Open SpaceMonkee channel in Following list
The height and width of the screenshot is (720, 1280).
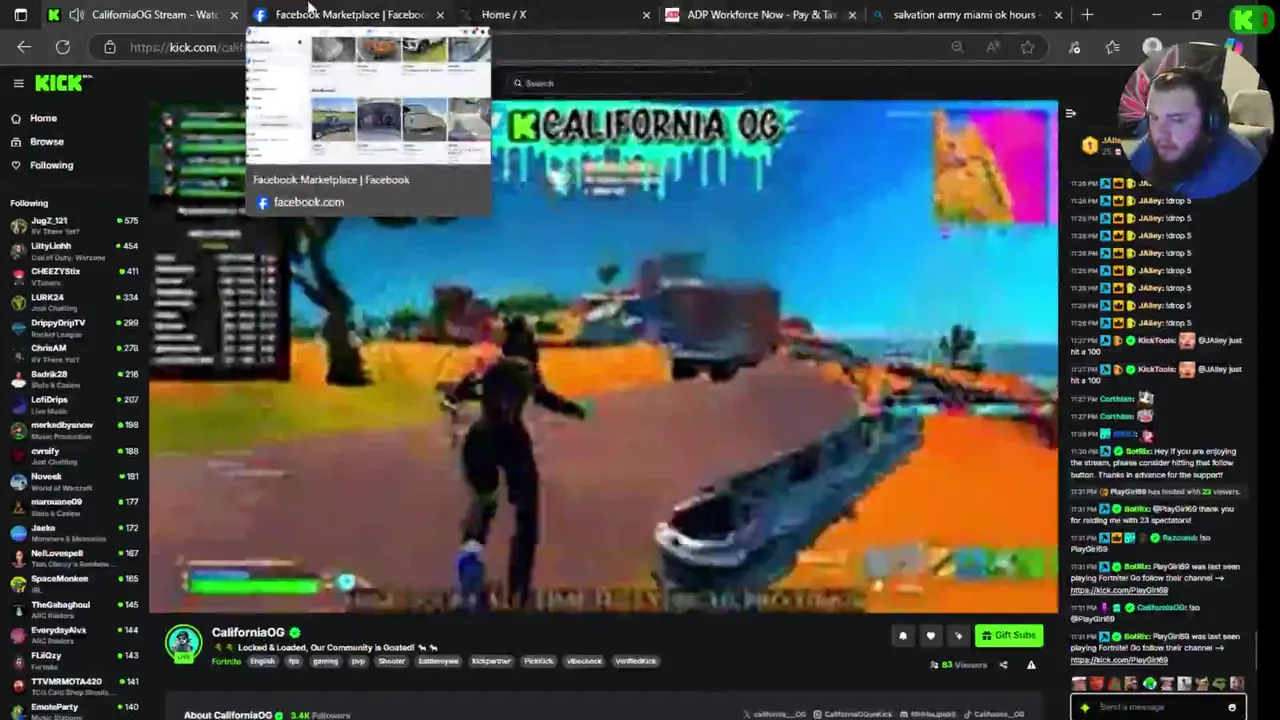(x=74, y=584)
